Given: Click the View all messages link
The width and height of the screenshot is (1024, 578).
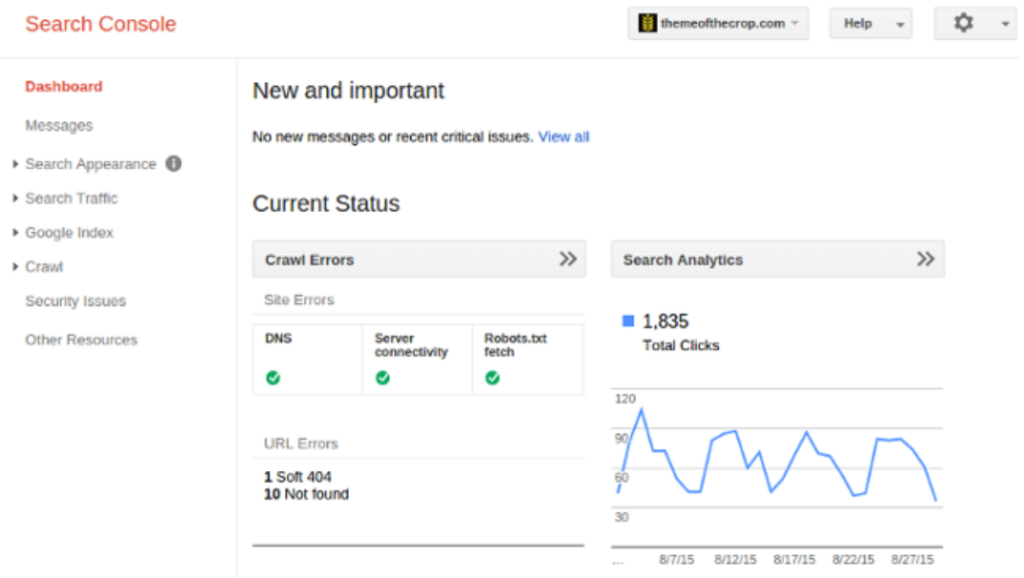Looking at the screenshot, I should [564, 136].
